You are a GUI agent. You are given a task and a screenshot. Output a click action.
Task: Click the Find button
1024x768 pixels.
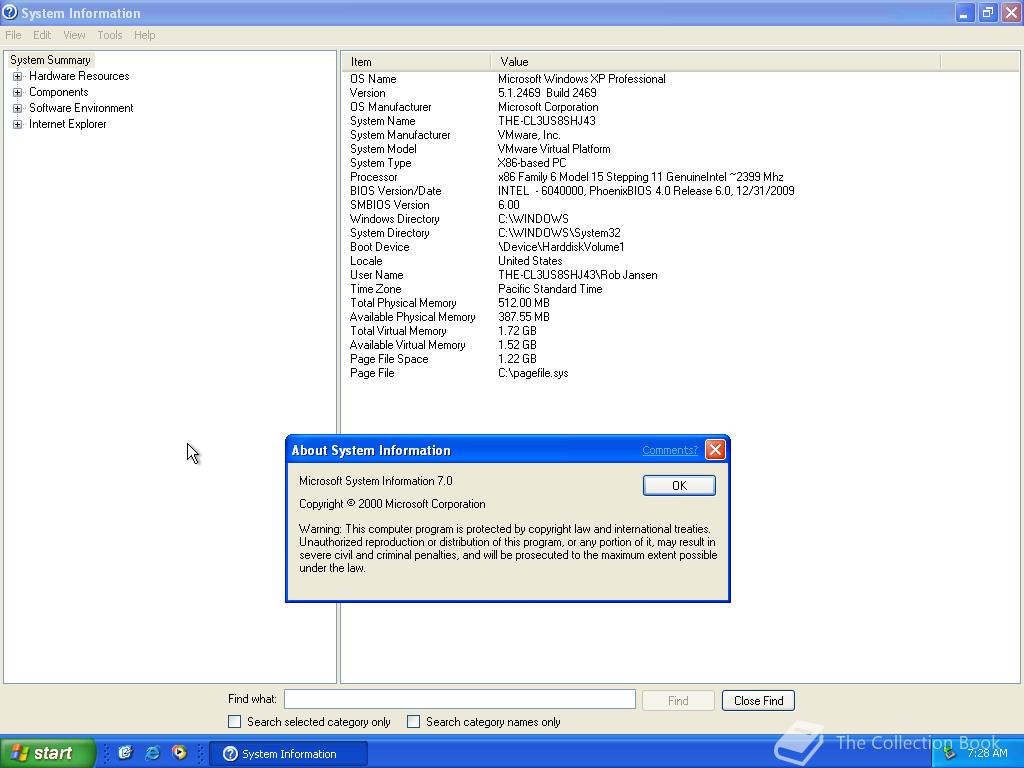coord(678,701)
